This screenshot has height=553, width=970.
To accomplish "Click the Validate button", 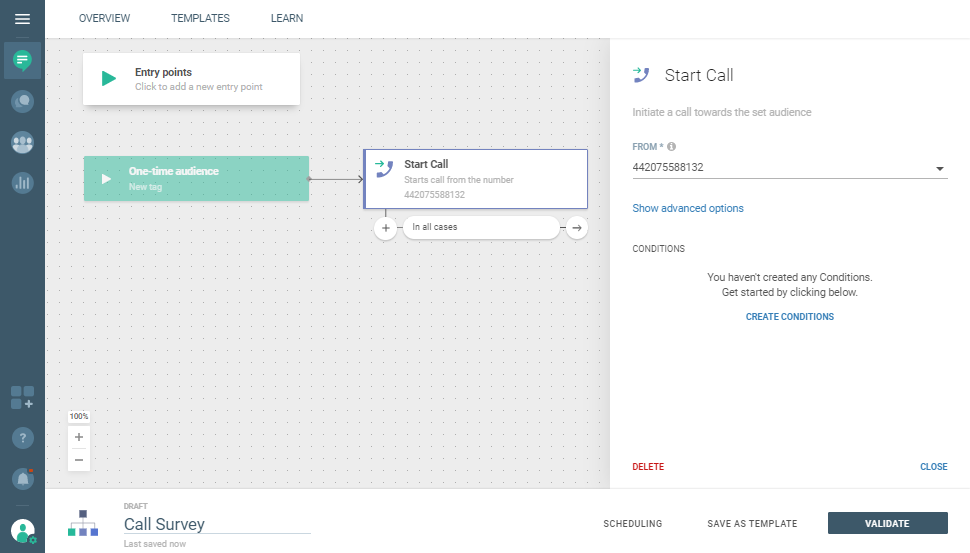I will point(887,523).
